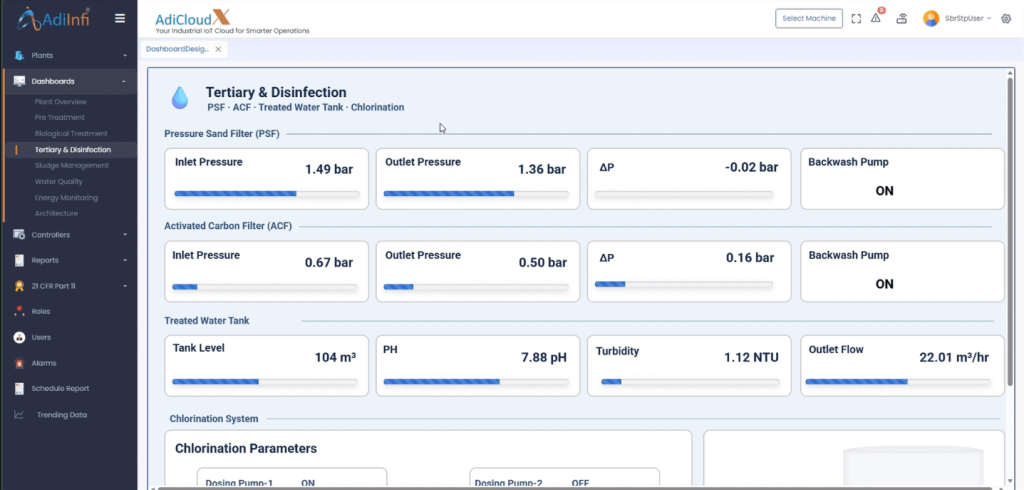Select Tertiary & Disinfection dashboard
Image resolution: width=1024 pixels, height=490 pixels.
point(72,150)
